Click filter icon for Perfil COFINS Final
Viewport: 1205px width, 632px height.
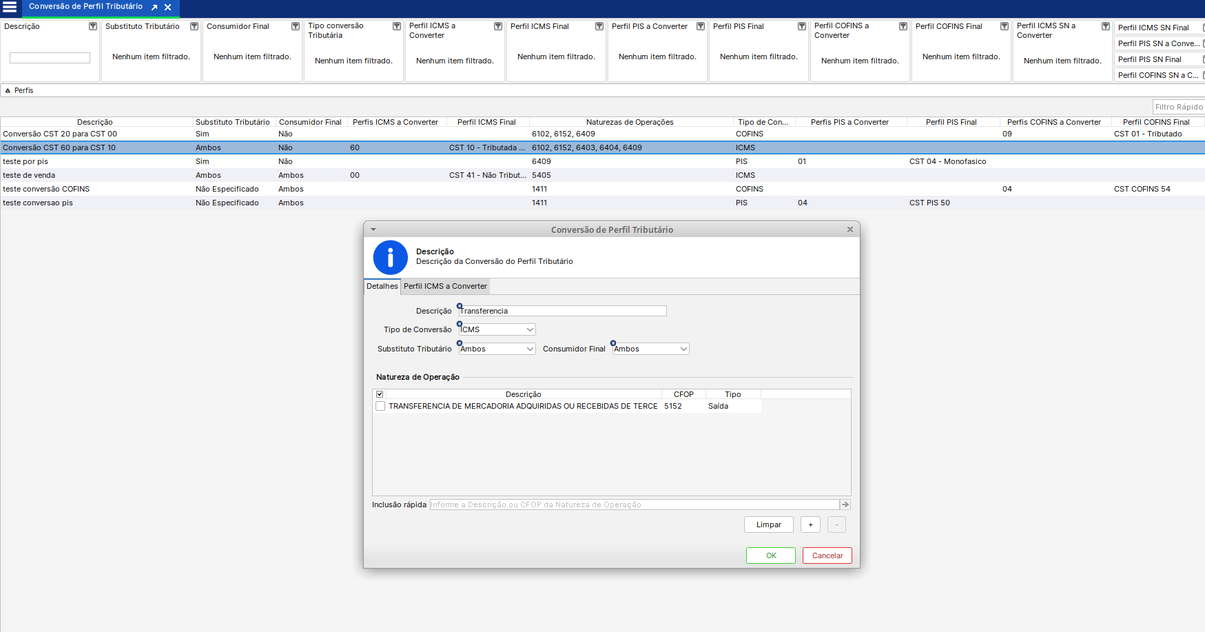point(1004,27)
